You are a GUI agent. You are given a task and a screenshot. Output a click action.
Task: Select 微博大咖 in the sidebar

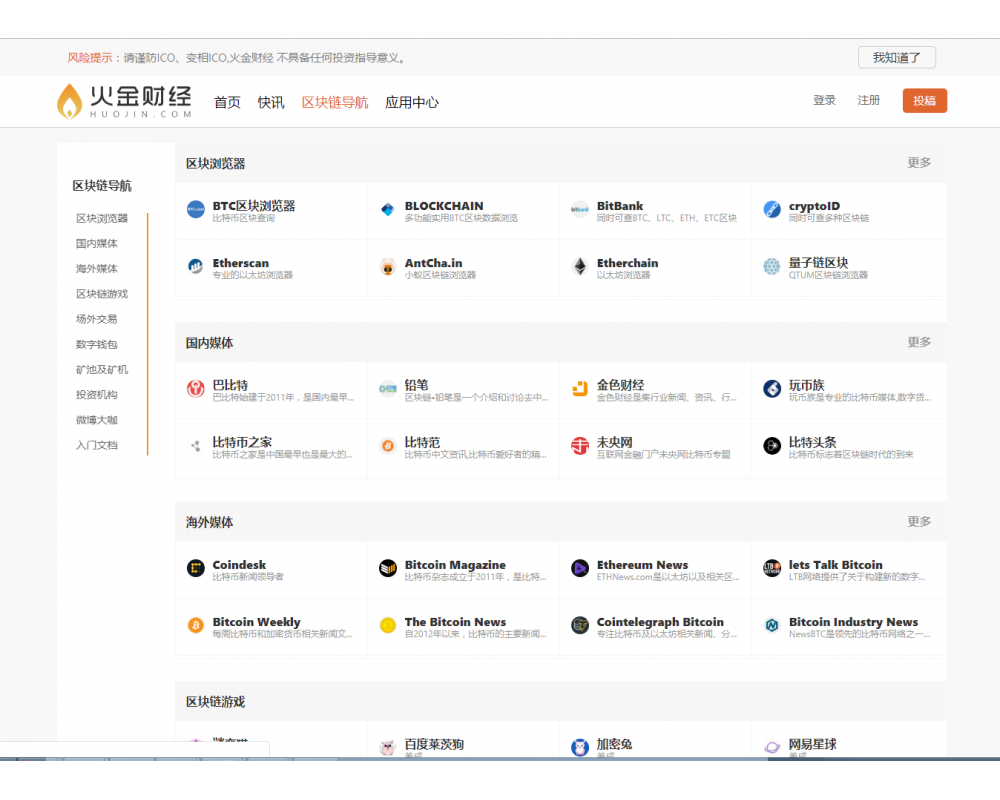[97, 420]
